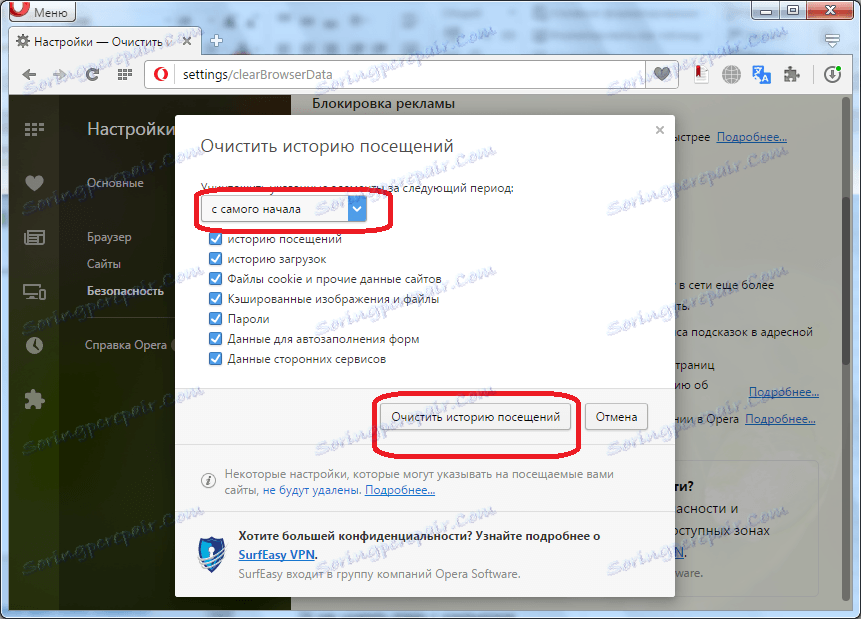Open the Opera Меню button
The image size is (861, 619).
(42, 11)
